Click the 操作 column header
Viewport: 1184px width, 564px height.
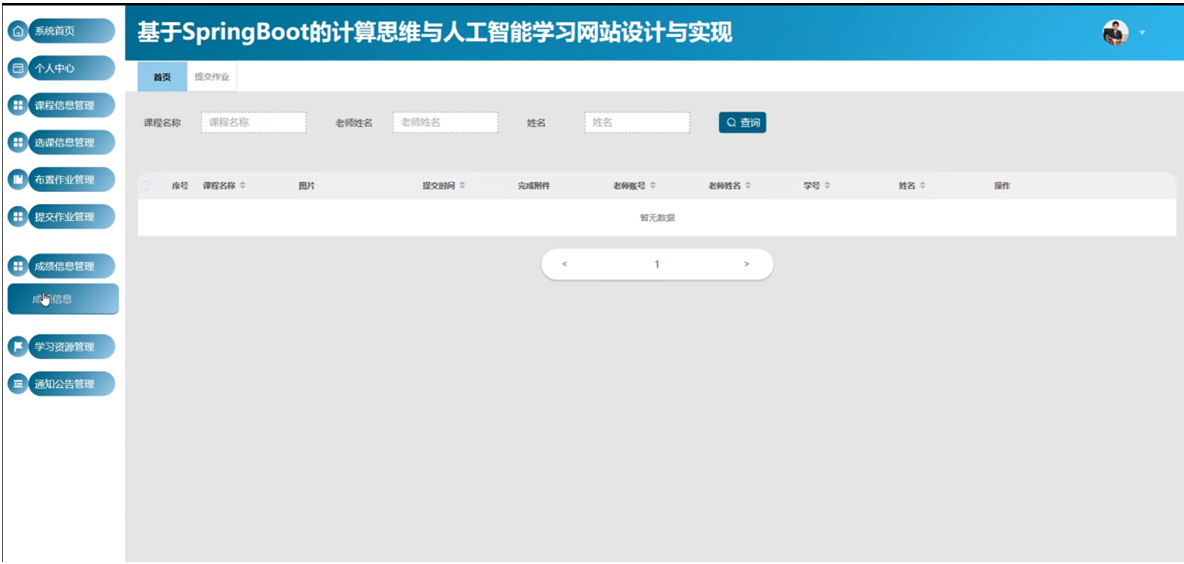[1002, 186]
